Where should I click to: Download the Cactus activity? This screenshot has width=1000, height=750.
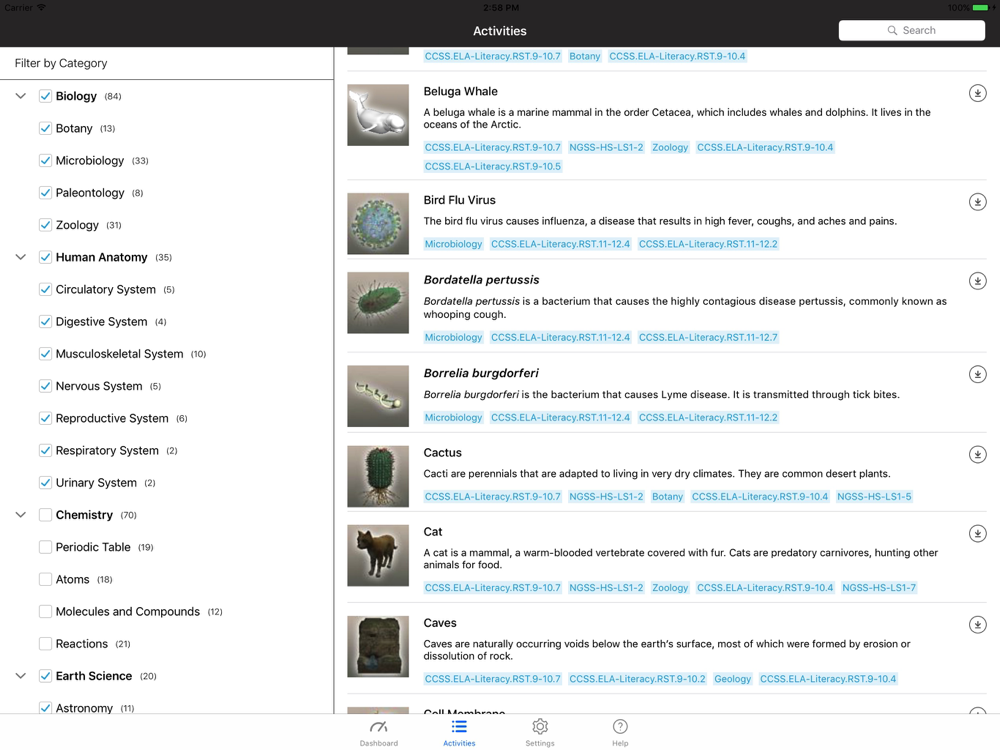[977, 454]
